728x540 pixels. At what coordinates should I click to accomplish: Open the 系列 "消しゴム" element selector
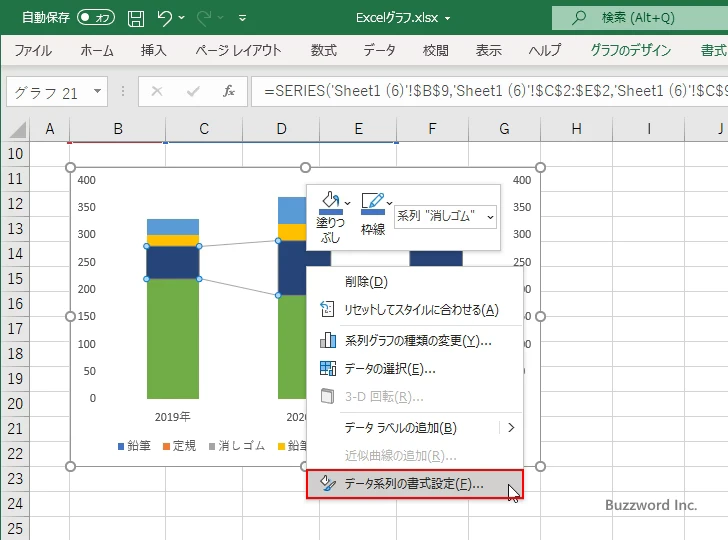pos(445,217)
